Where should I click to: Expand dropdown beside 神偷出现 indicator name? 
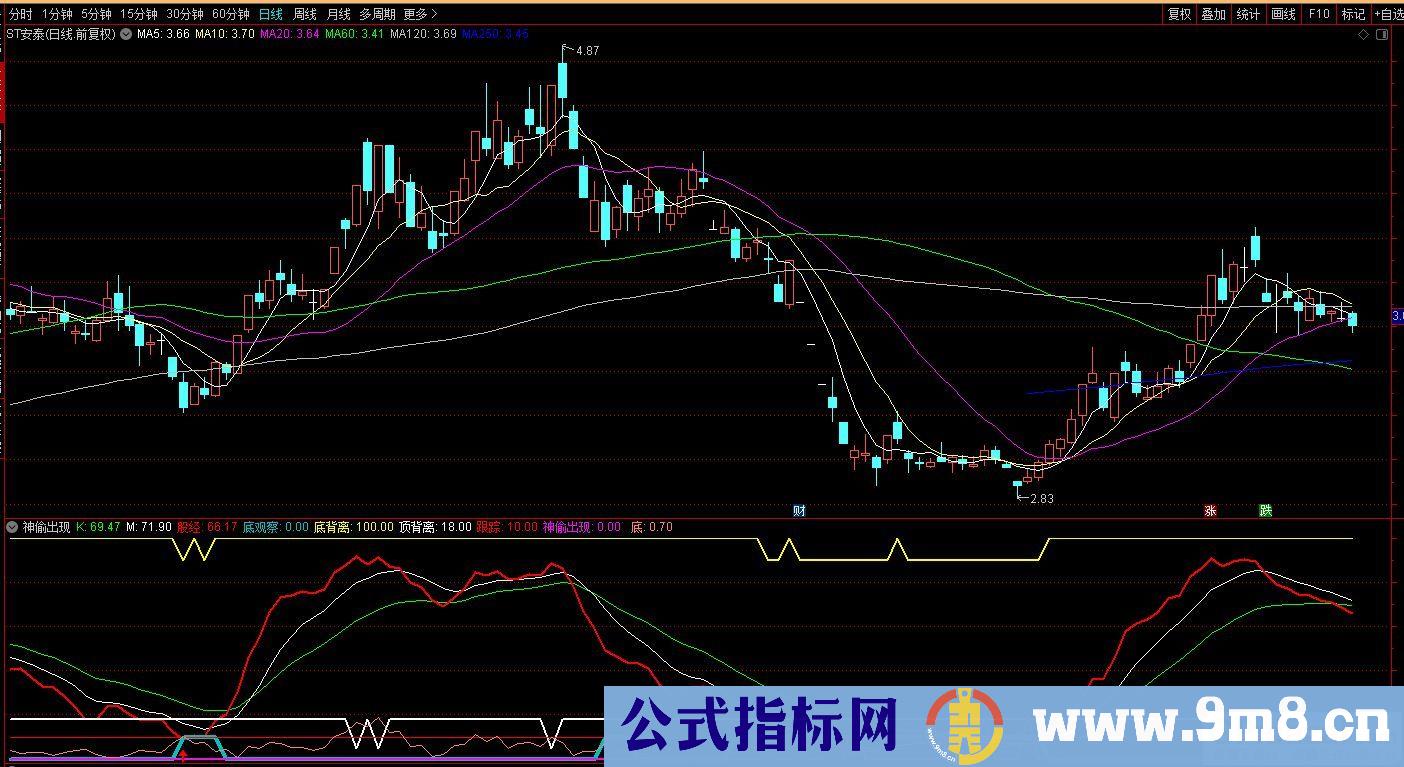[12, 527]
